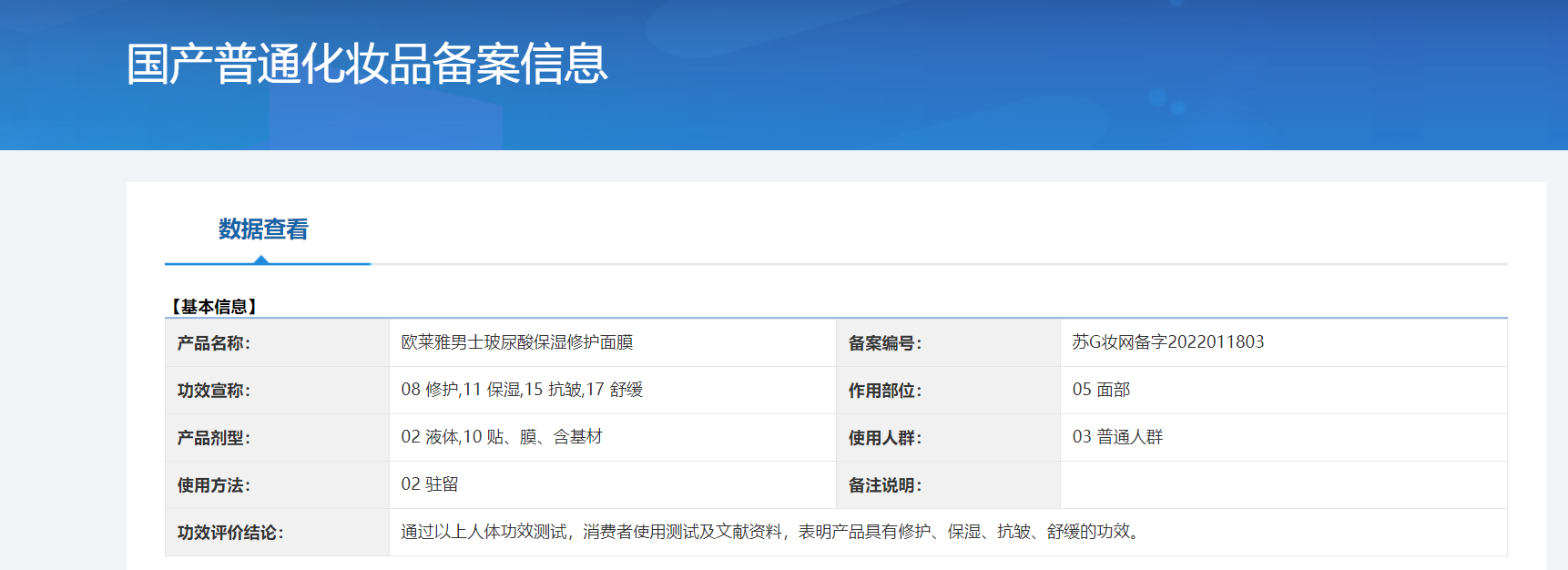Click the 产品名称 label cell
This screenshot has height=570, width=1568.
point(277,343)
